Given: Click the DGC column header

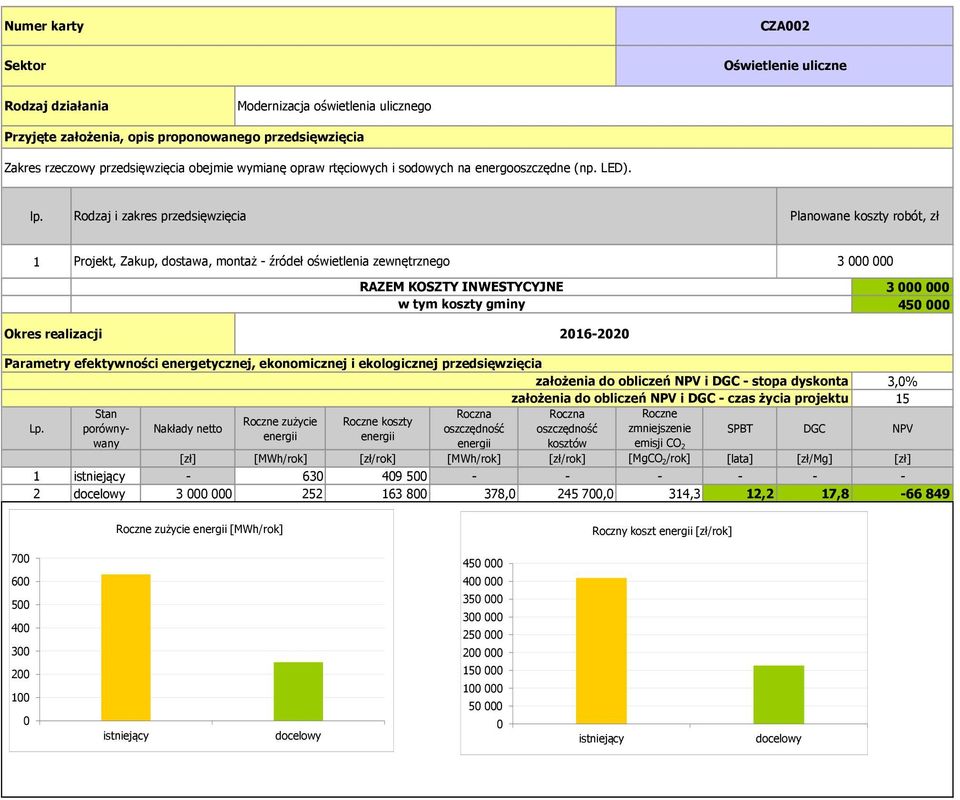Looking at the screenshot, I should pos(814,429).
